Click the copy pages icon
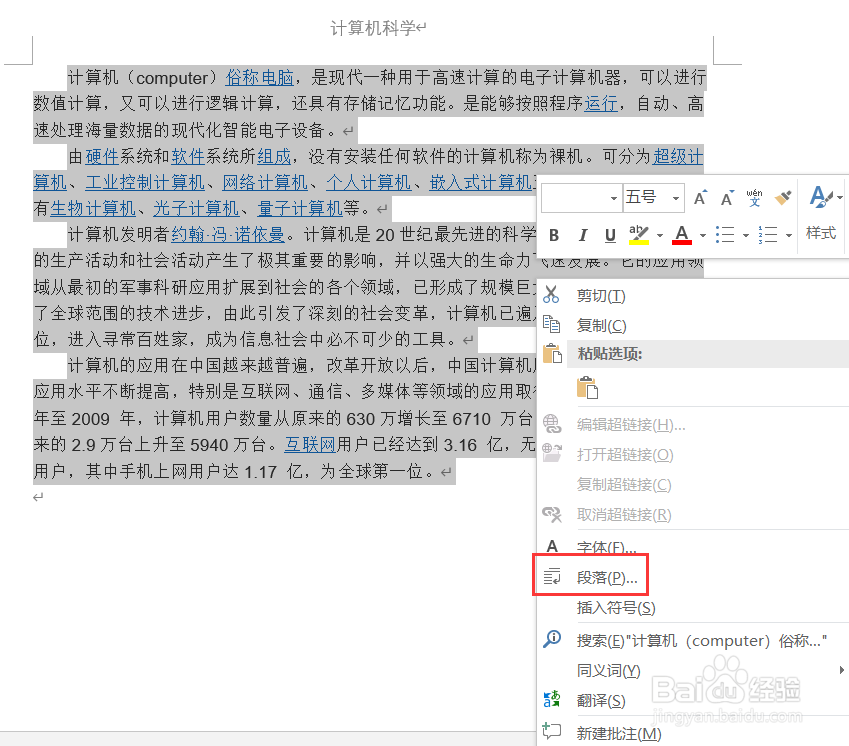The width and height of the screenshot is (849, 746). tap(551, 324)
